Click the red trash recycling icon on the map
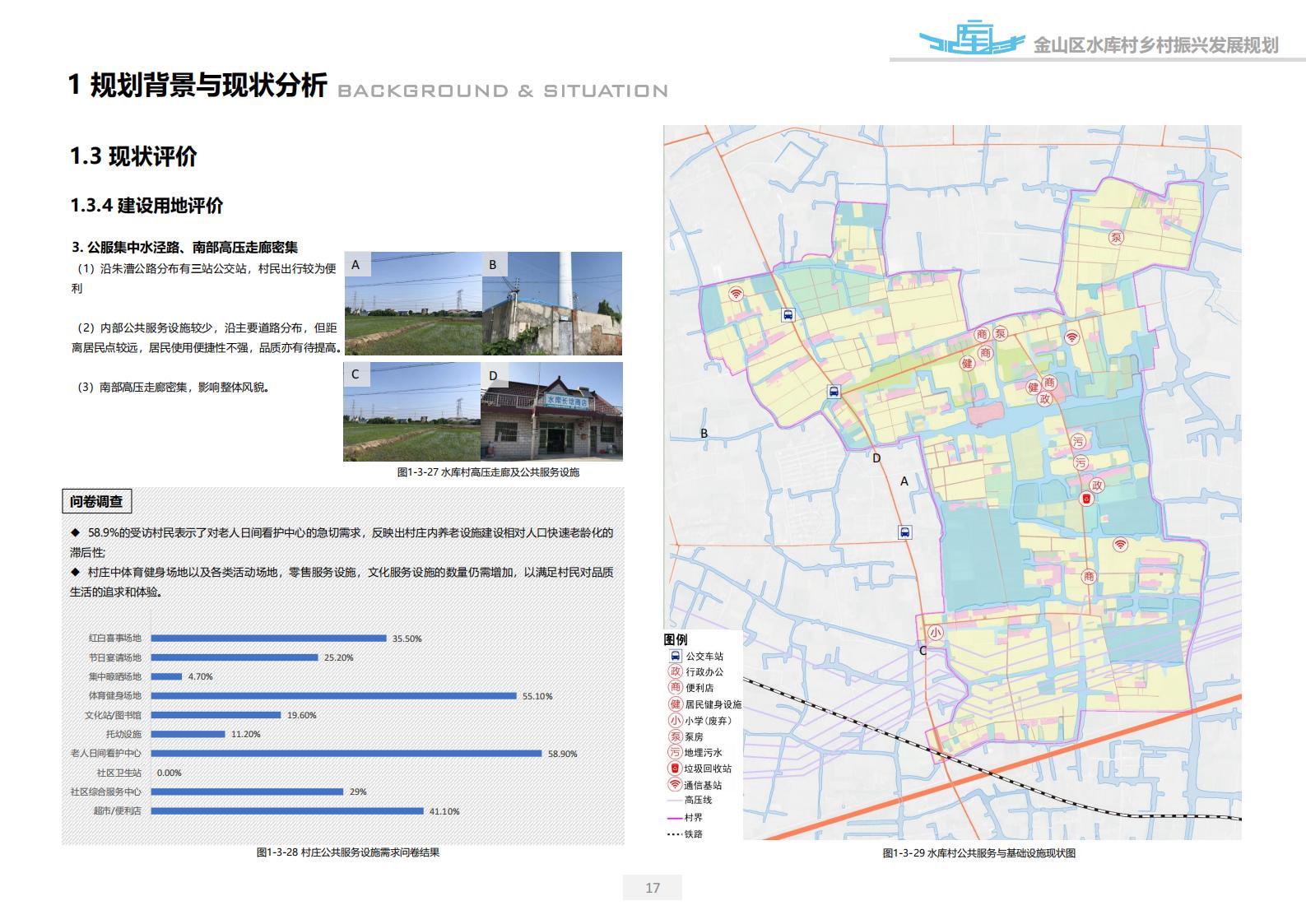 (x=1086, y=499)
